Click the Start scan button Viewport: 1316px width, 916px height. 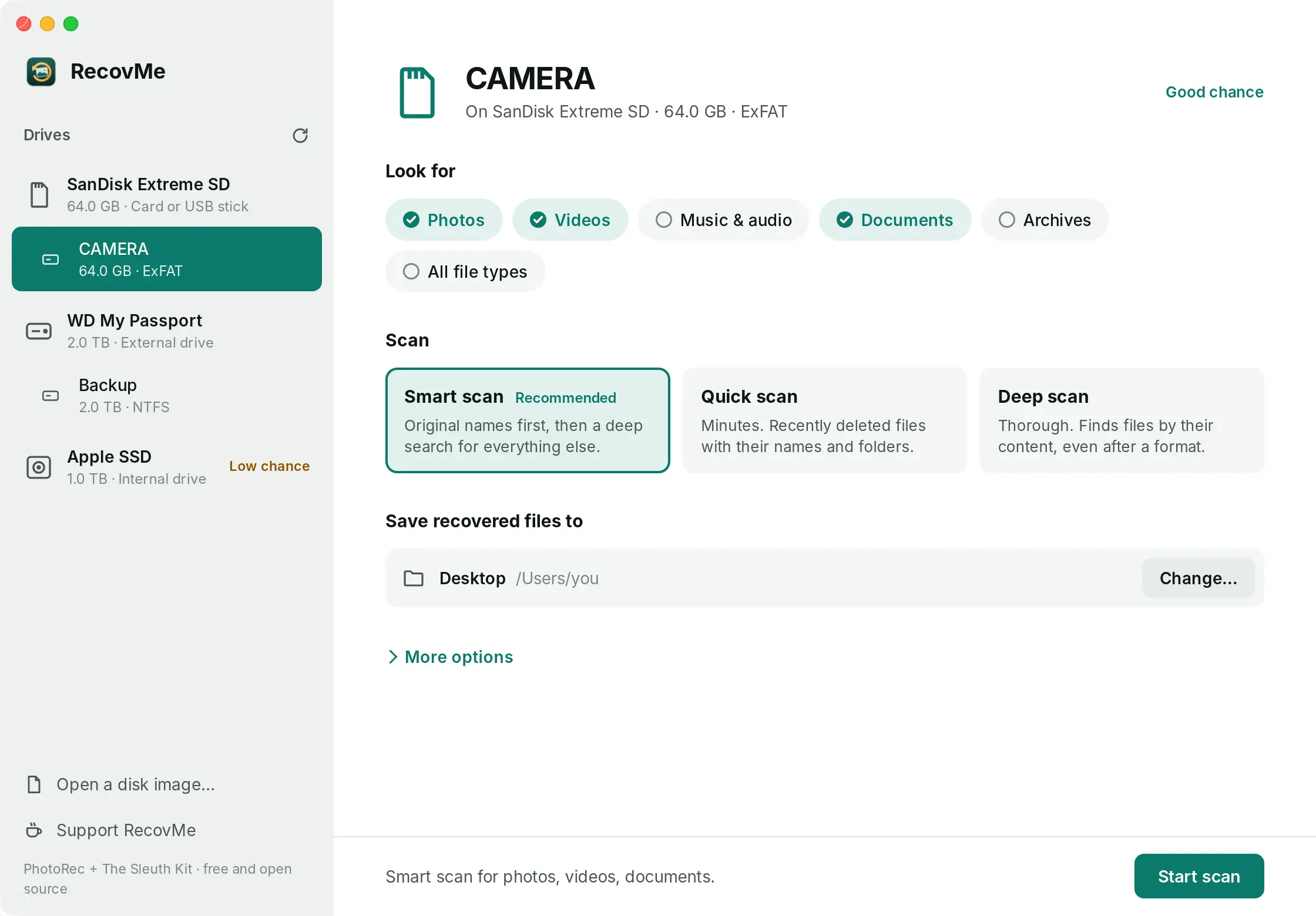click(1199, 876)
